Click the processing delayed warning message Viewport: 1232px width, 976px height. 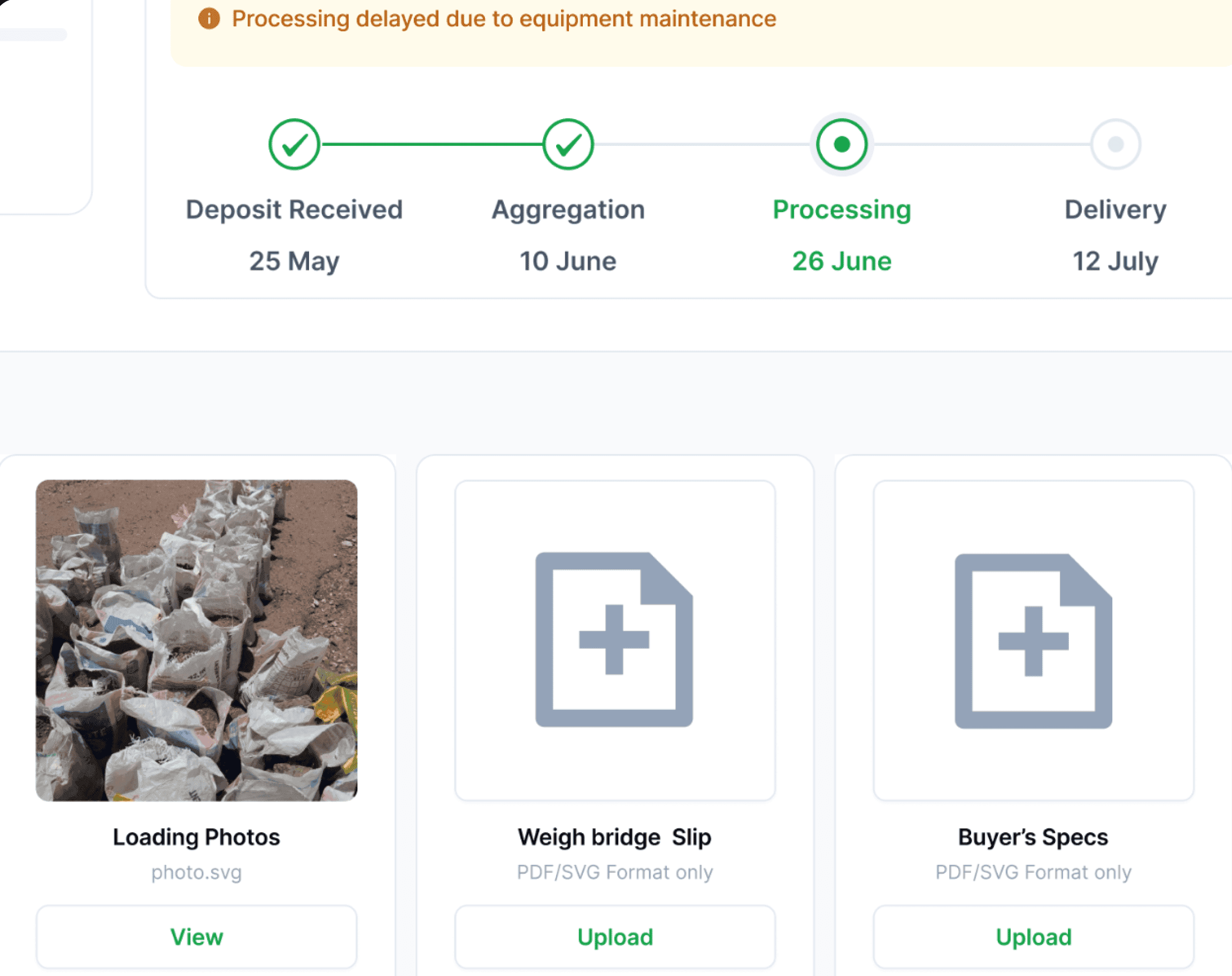[x=504, y=19]
